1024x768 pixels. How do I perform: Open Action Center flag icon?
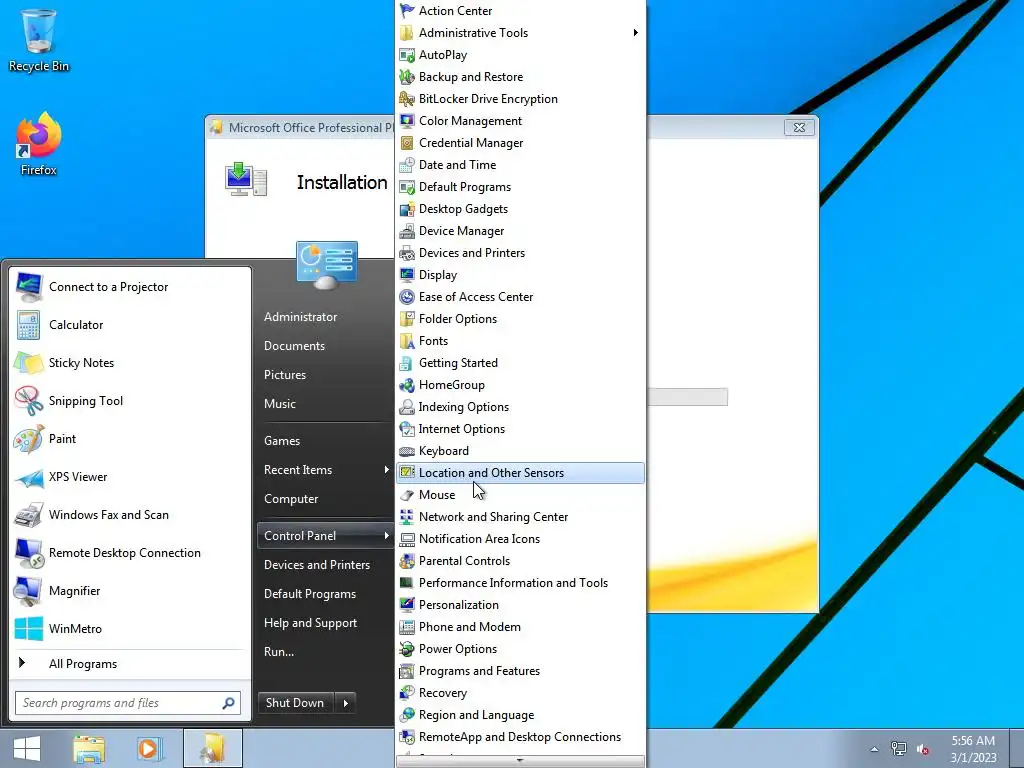[407, 10]
